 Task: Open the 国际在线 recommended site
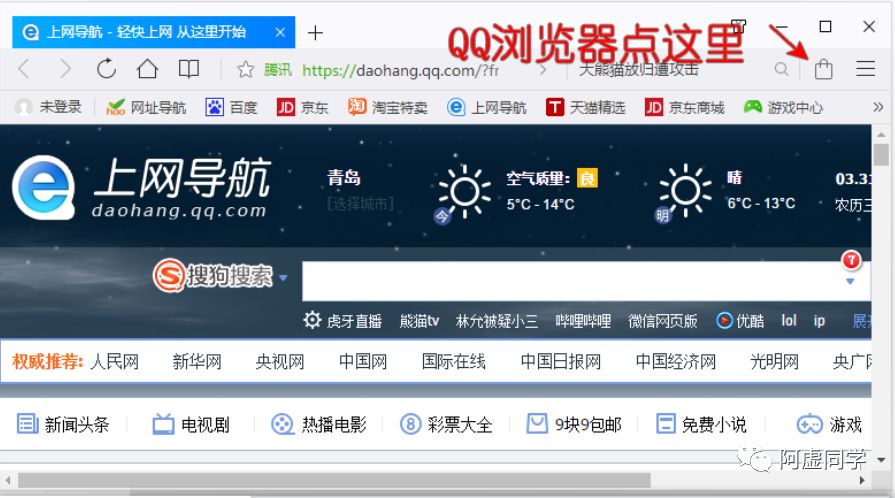454,362
